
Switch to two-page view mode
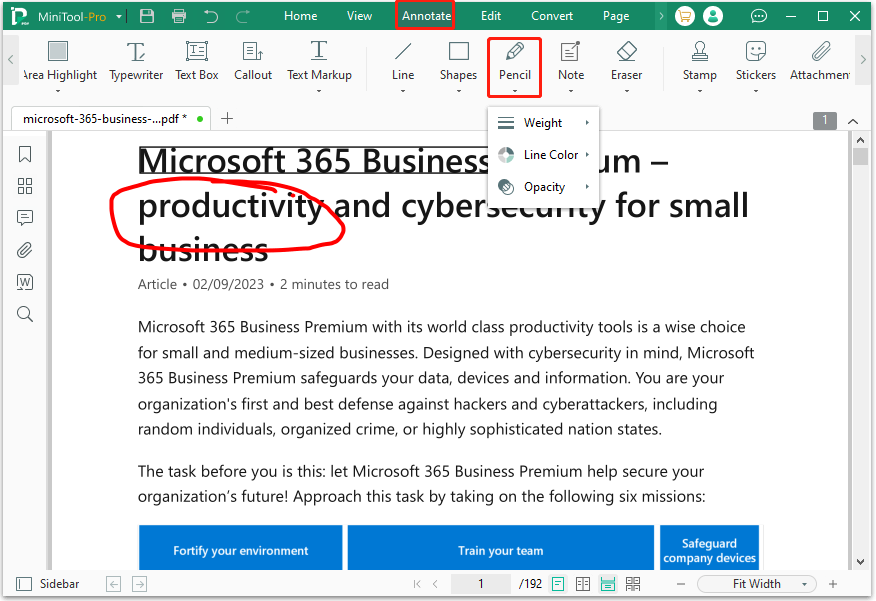pos(583,584)
